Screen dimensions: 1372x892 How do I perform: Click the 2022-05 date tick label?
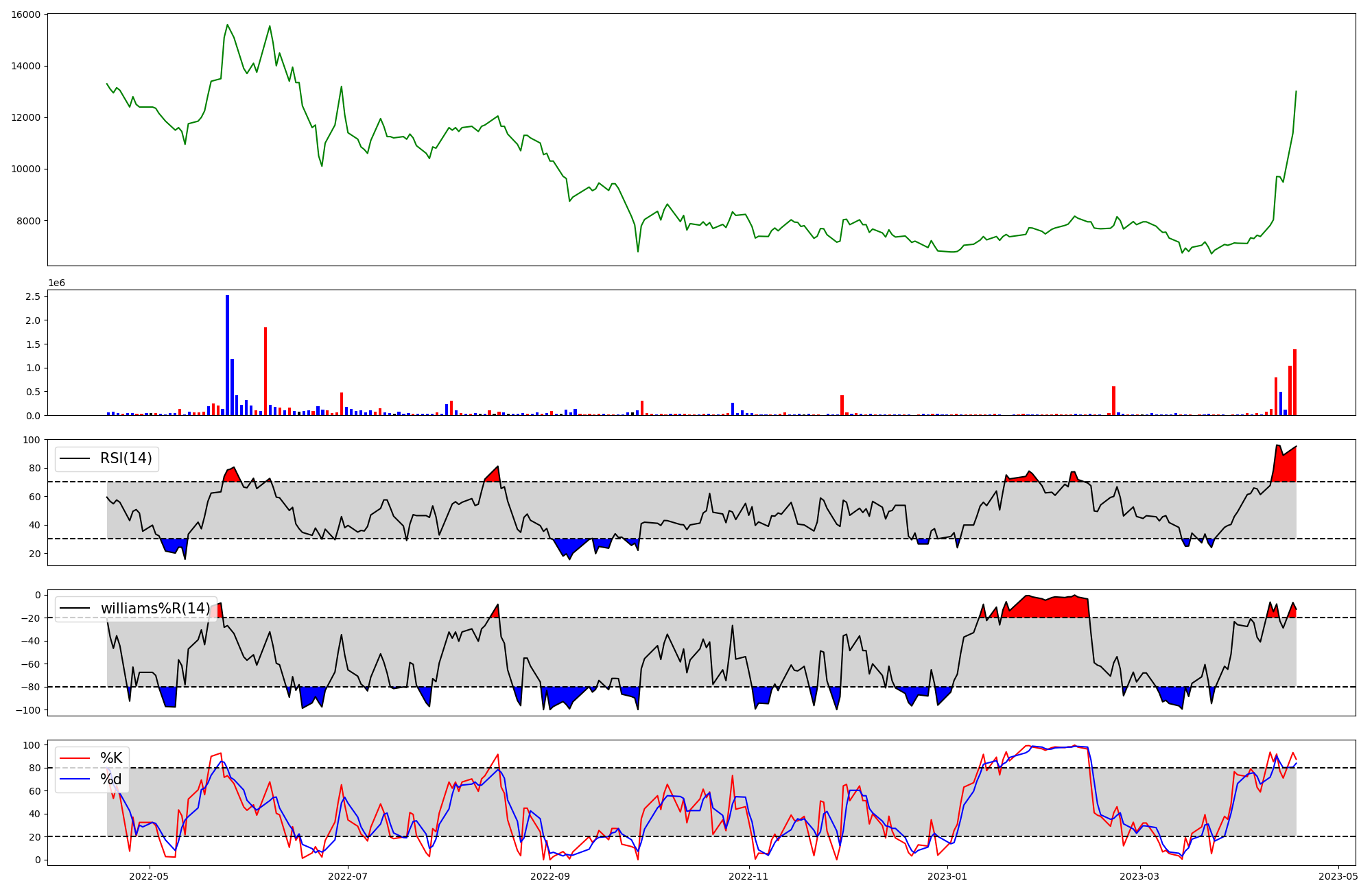click(x=149, y=876)
